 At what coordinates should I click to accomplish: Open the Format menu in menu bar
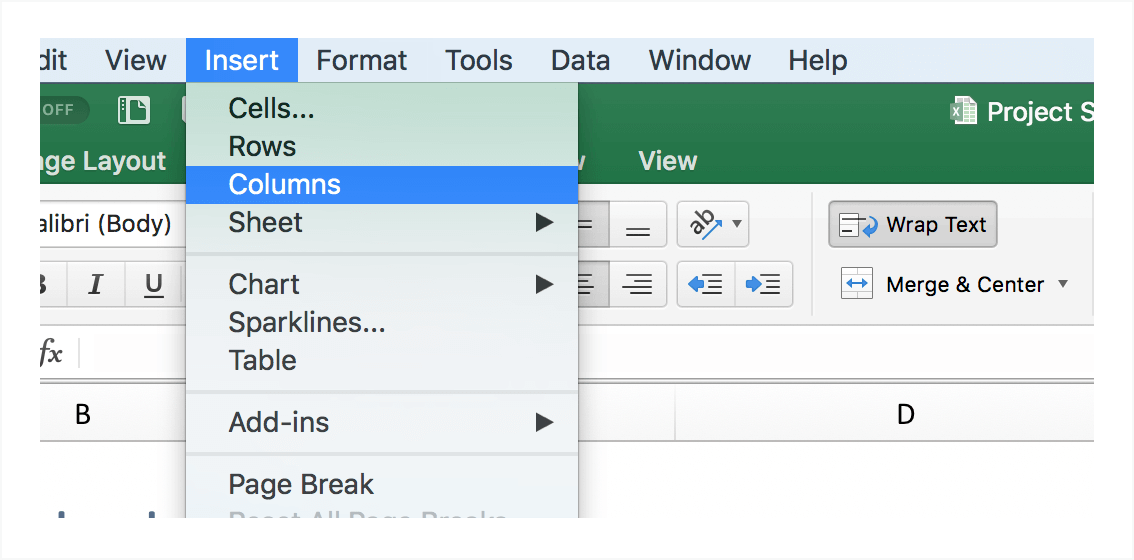tap(361, 61)
